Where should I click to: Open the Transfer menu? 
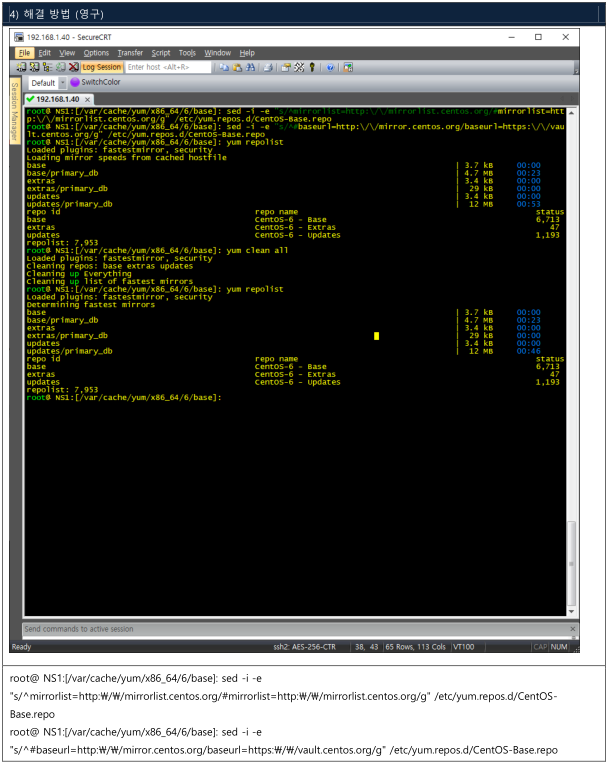pos(130,53)
